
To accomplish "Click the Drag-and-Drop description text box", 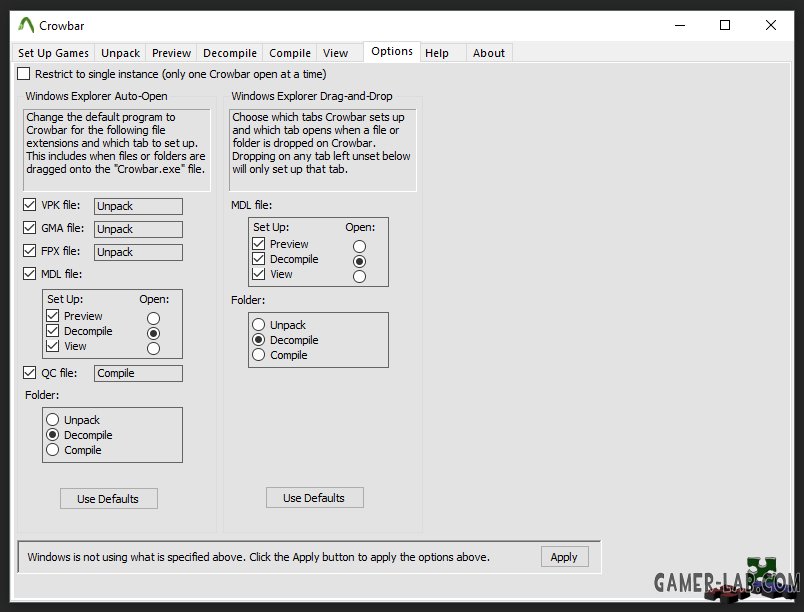I will point(323,150).
